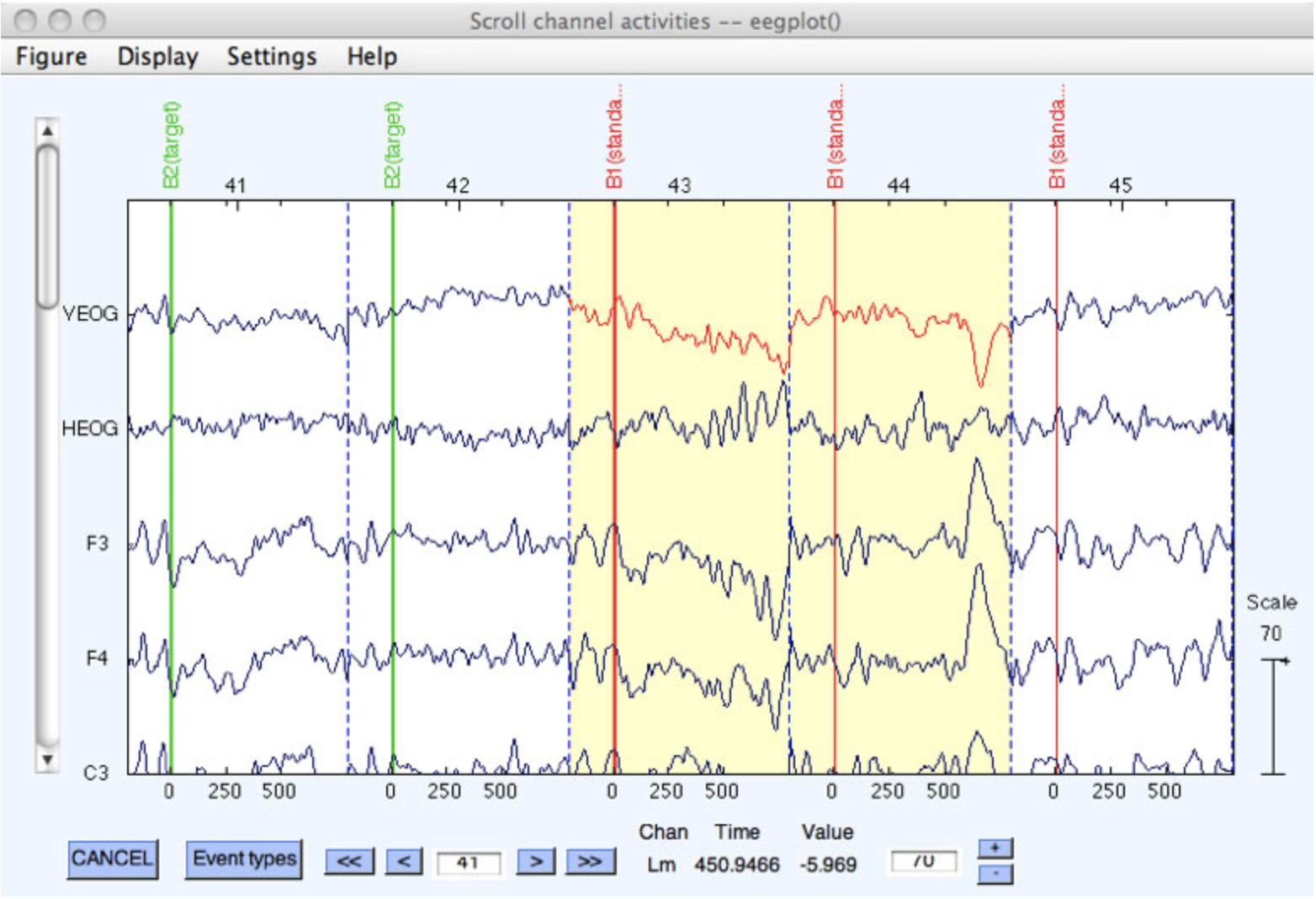
Task: Click the CANCEL button
Action: [112, 859]
